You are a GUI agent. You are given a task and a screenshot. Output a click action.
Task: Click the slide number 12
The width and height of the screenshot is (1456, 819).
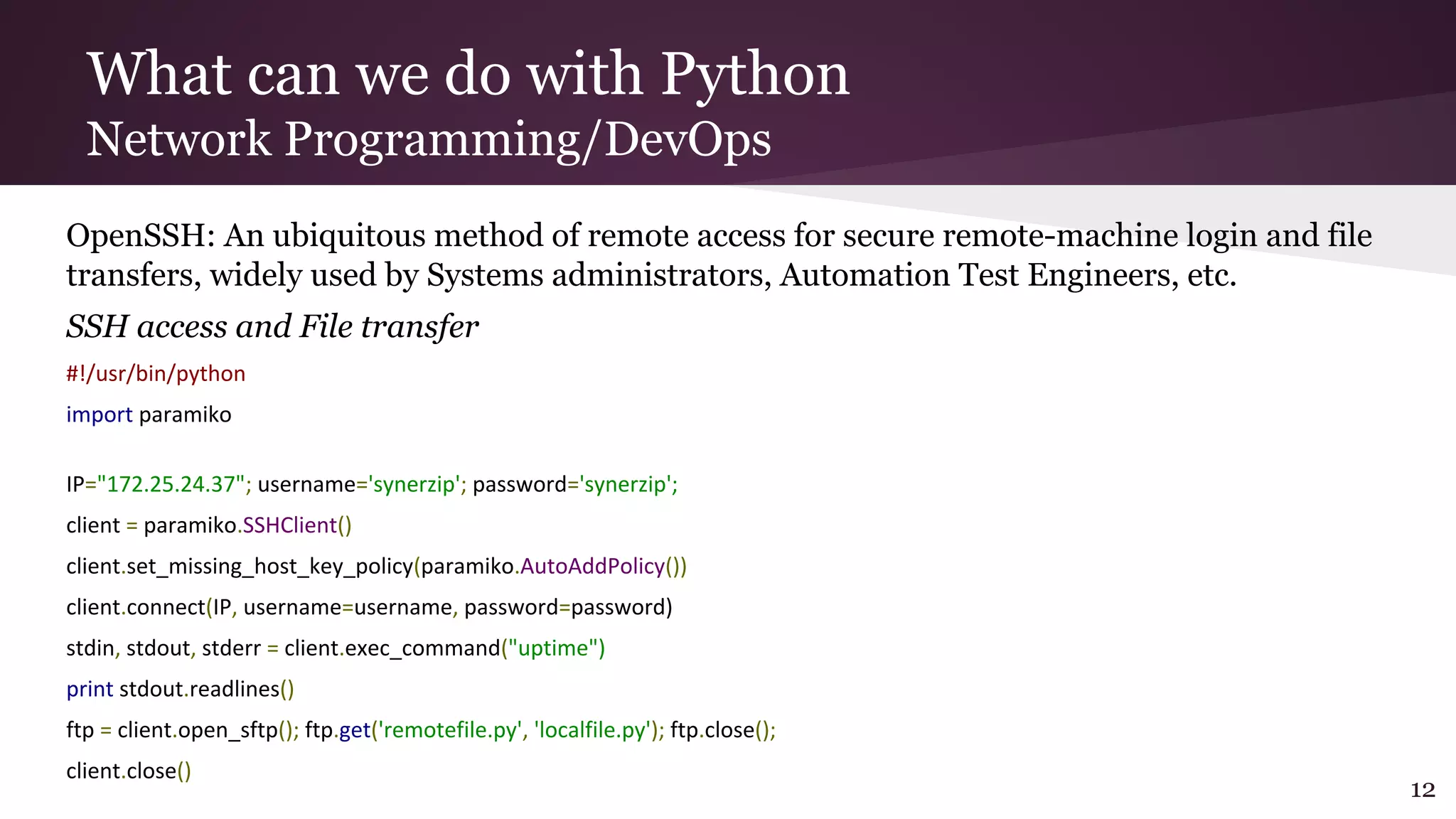point(1423,790)
